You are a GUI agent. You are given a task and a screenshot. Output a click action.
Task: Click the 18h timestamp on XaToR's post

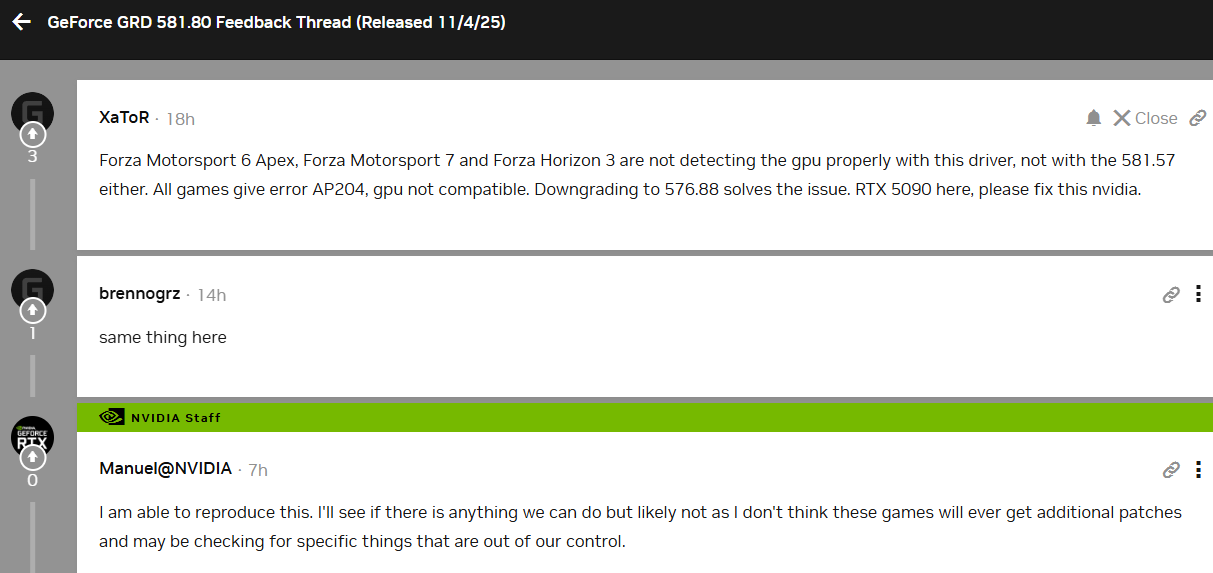[181, 119]
